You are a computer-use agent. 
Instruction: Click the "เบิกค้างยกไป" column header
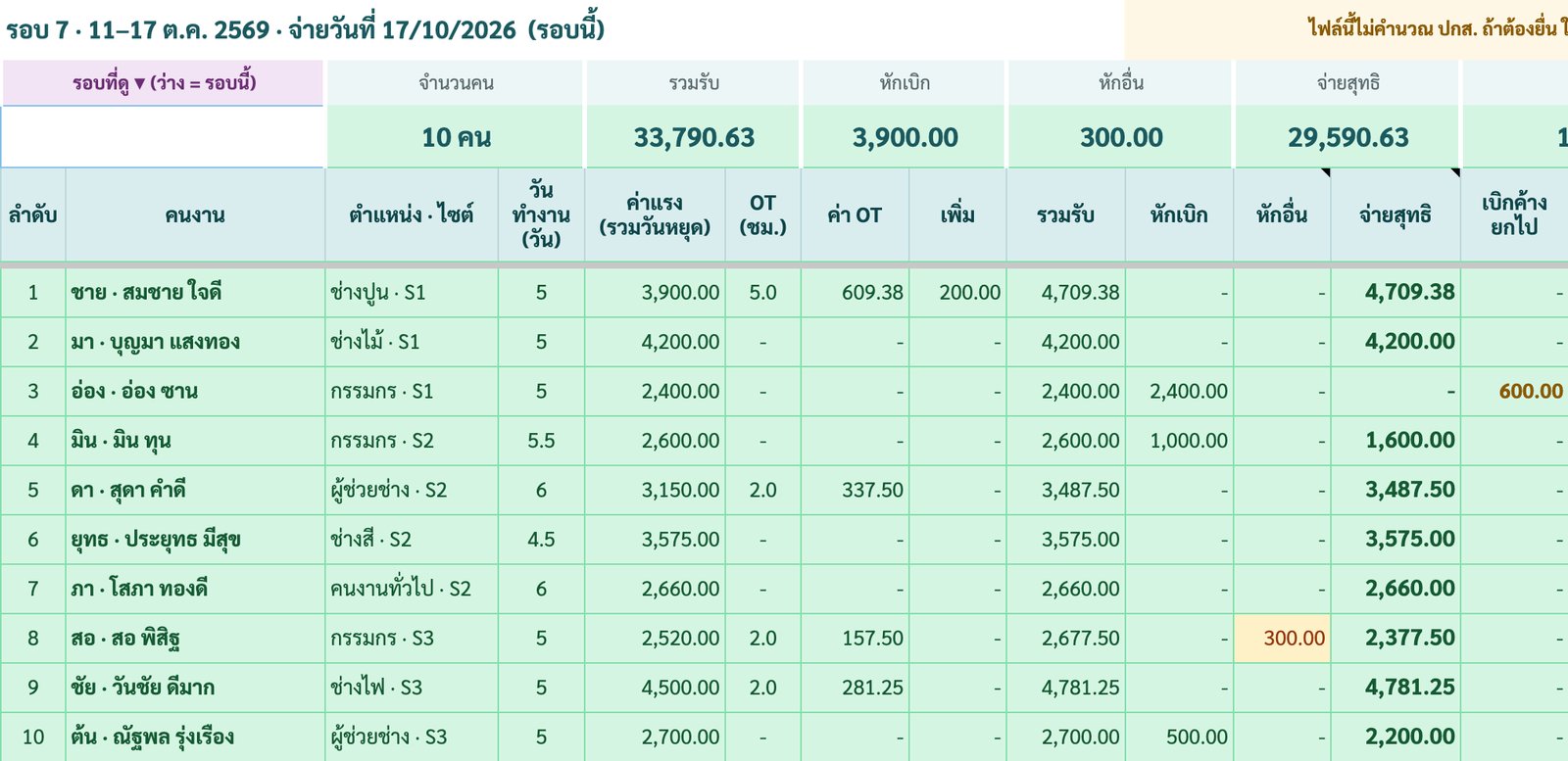pyautogui.click(x=1514, y=214)
